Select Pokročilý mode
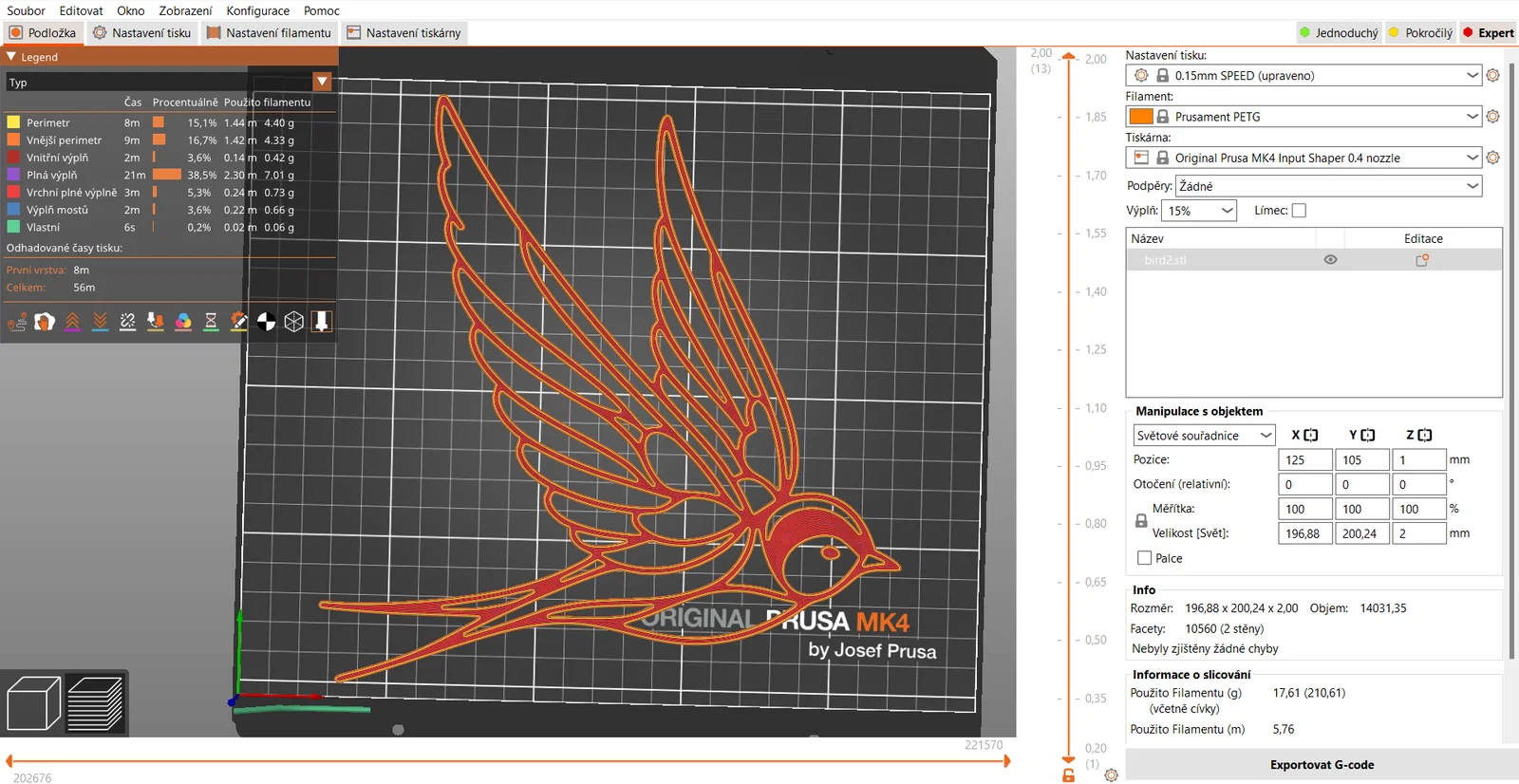1519x784 pixels. click(x=1420, y=33)
